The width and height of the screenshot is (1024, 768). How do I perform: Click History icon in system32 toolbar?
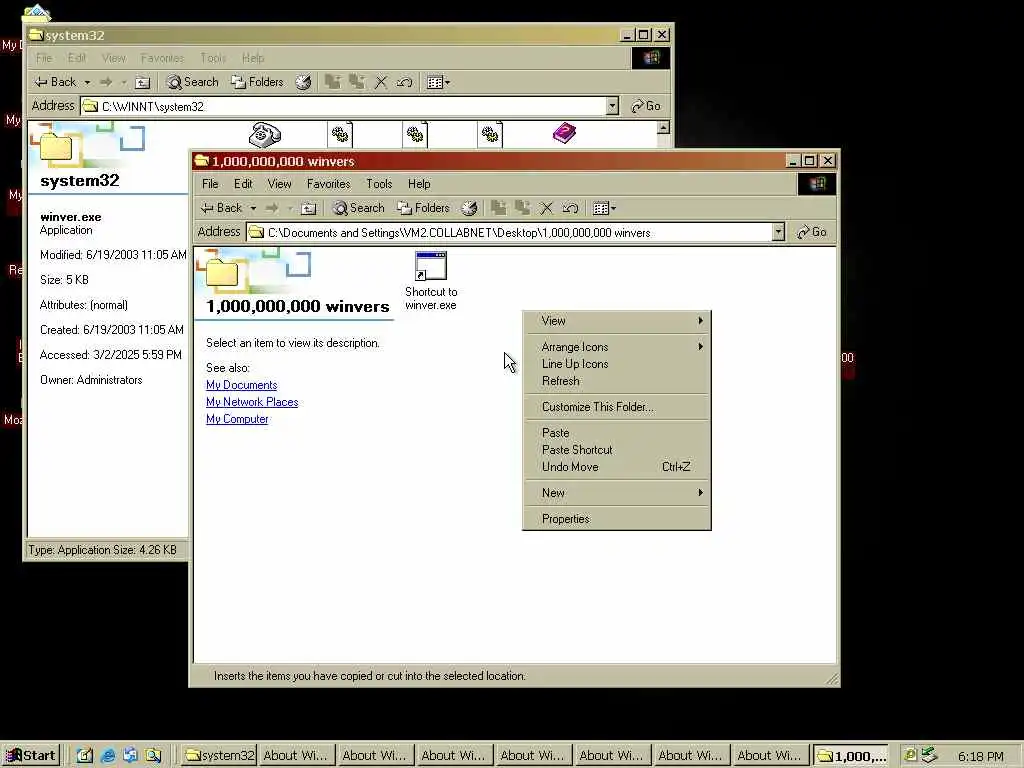(303, 82)
